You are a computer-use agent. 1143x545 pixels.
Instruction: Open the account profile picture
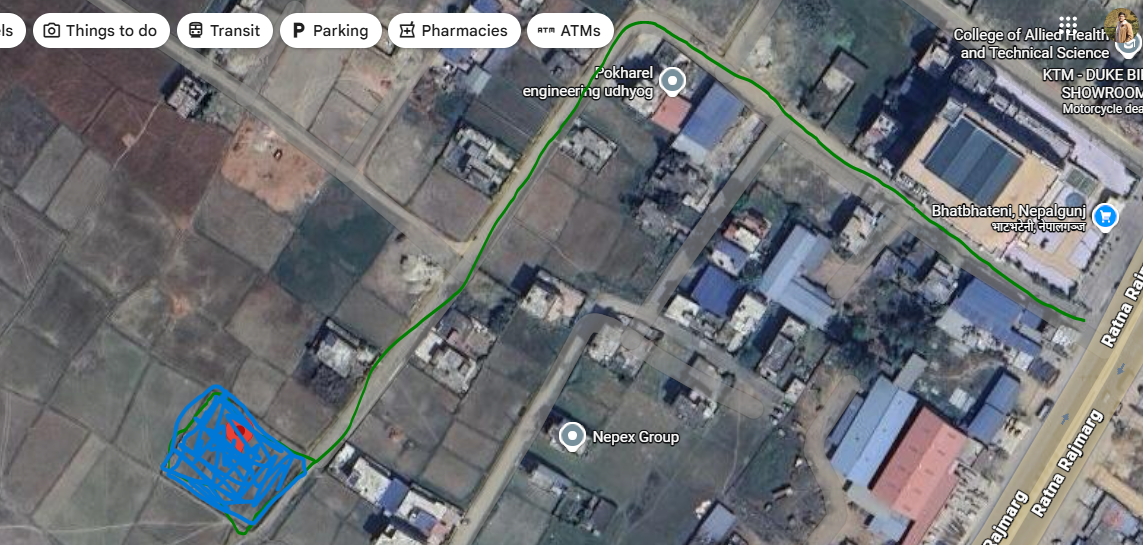coord(1121,26)
